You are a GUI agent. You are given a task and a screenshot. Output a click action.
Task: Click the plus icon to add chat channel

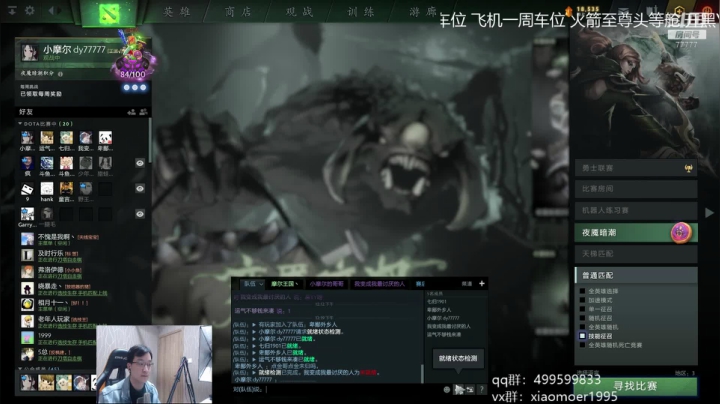[482, 283]
